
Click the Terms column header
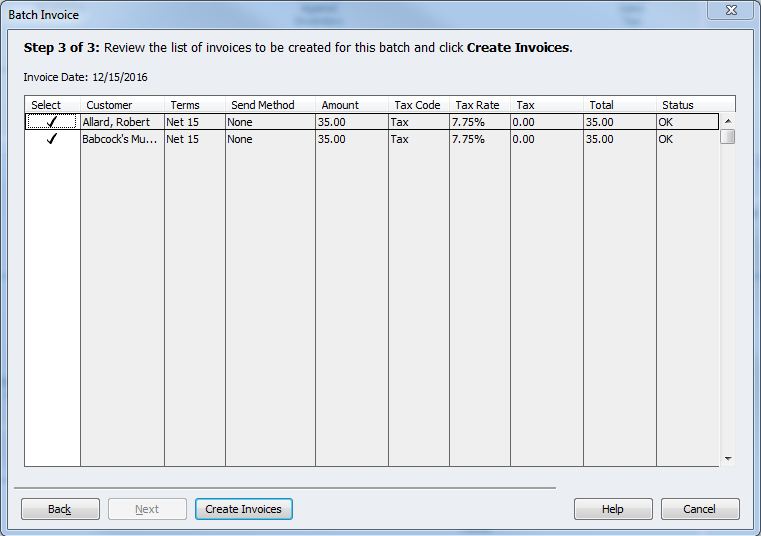click(185, 105)
